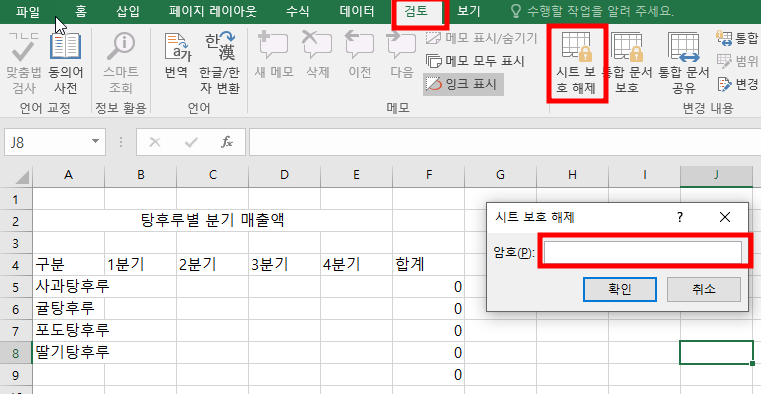Click the 3분기 cell

pyautogui.click(x=284, y=265)
